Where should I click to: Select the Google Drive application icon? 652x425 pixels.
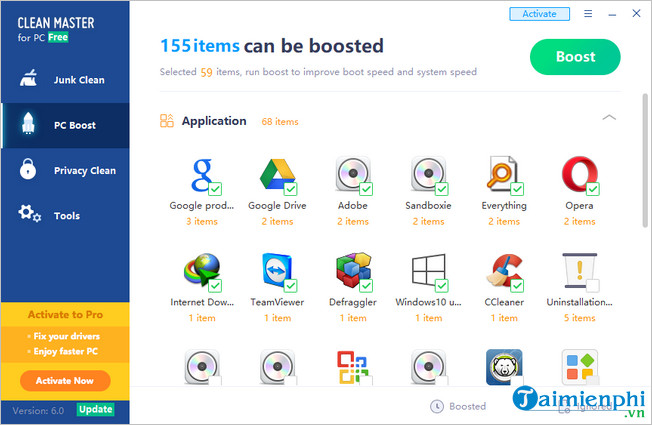(276, 174)
